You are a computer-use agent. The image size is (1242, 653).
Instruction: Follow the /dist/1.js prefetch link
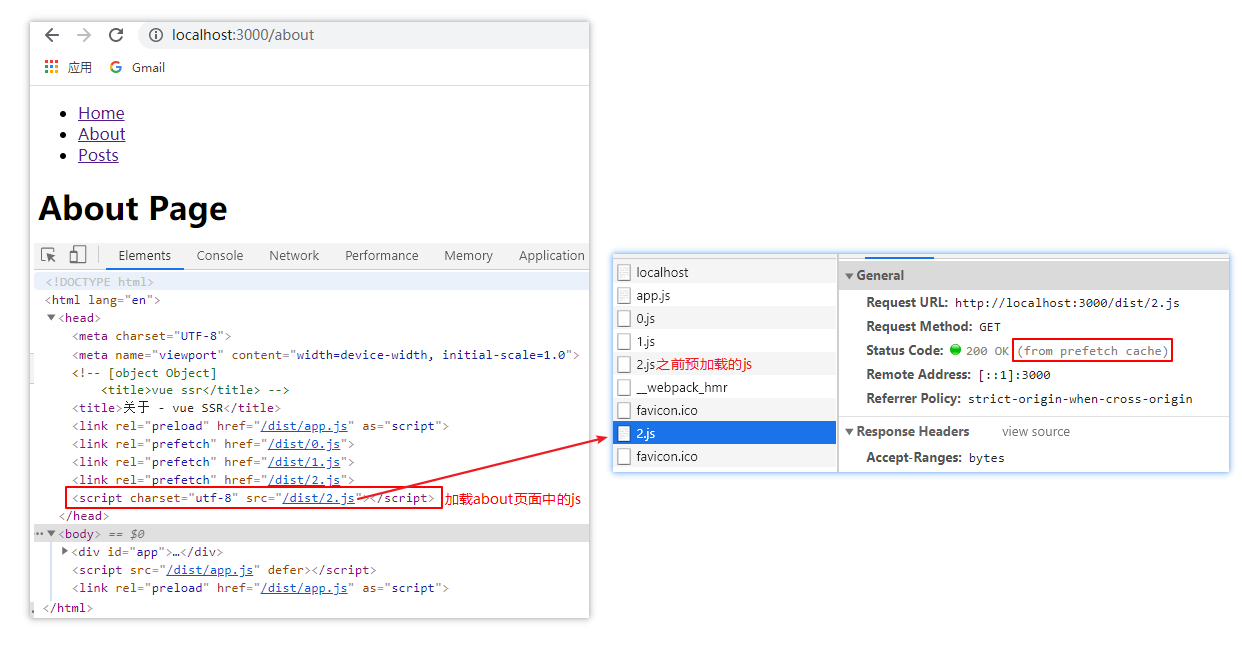304,462
